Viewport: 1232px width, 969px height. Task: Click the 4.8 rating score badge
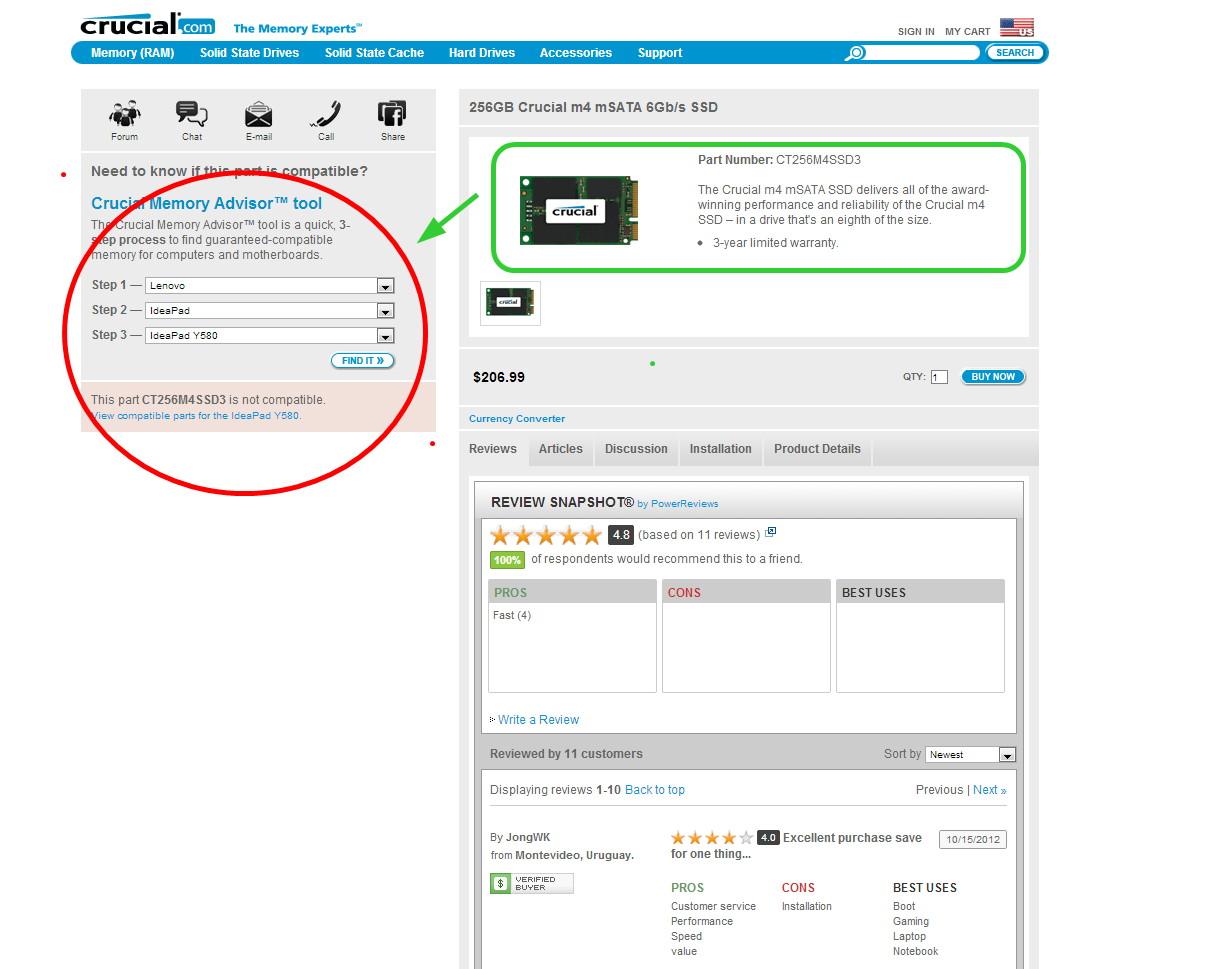coord(621,535)
